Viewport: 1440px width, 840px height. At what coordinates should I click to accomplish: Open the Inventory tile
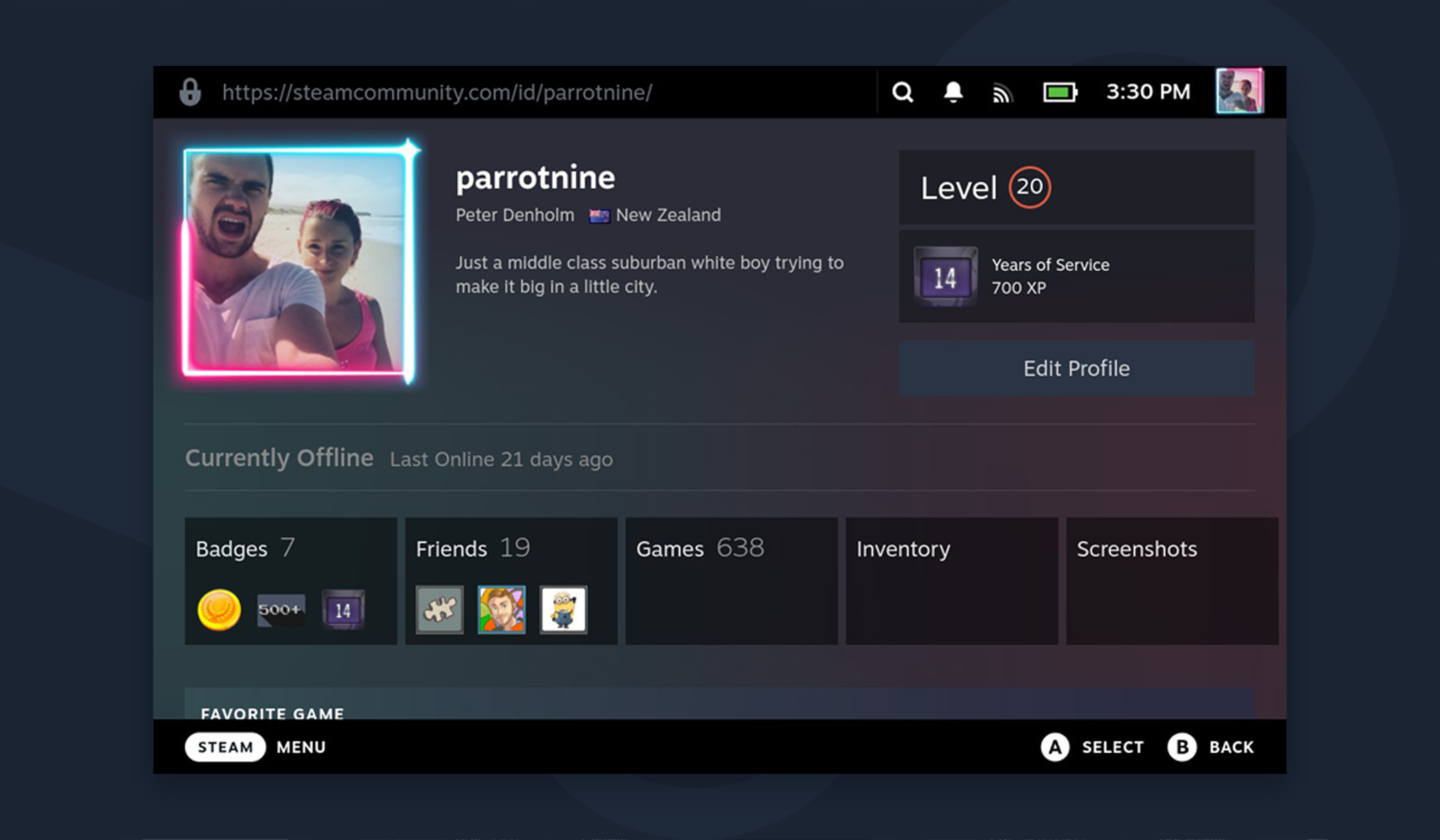click(952, 581)
